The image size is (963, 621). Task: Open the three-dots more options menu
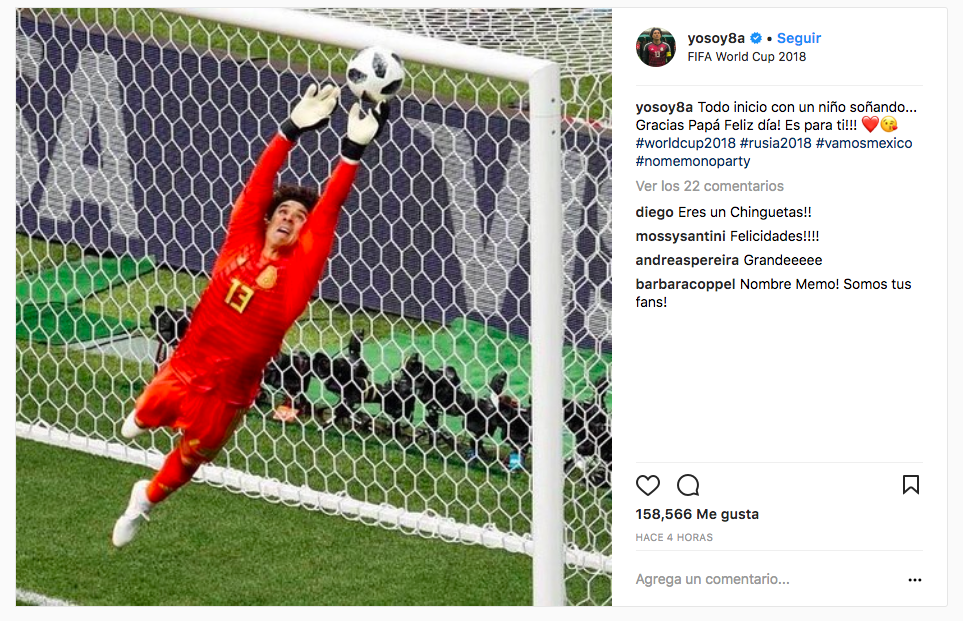point(914,580)
